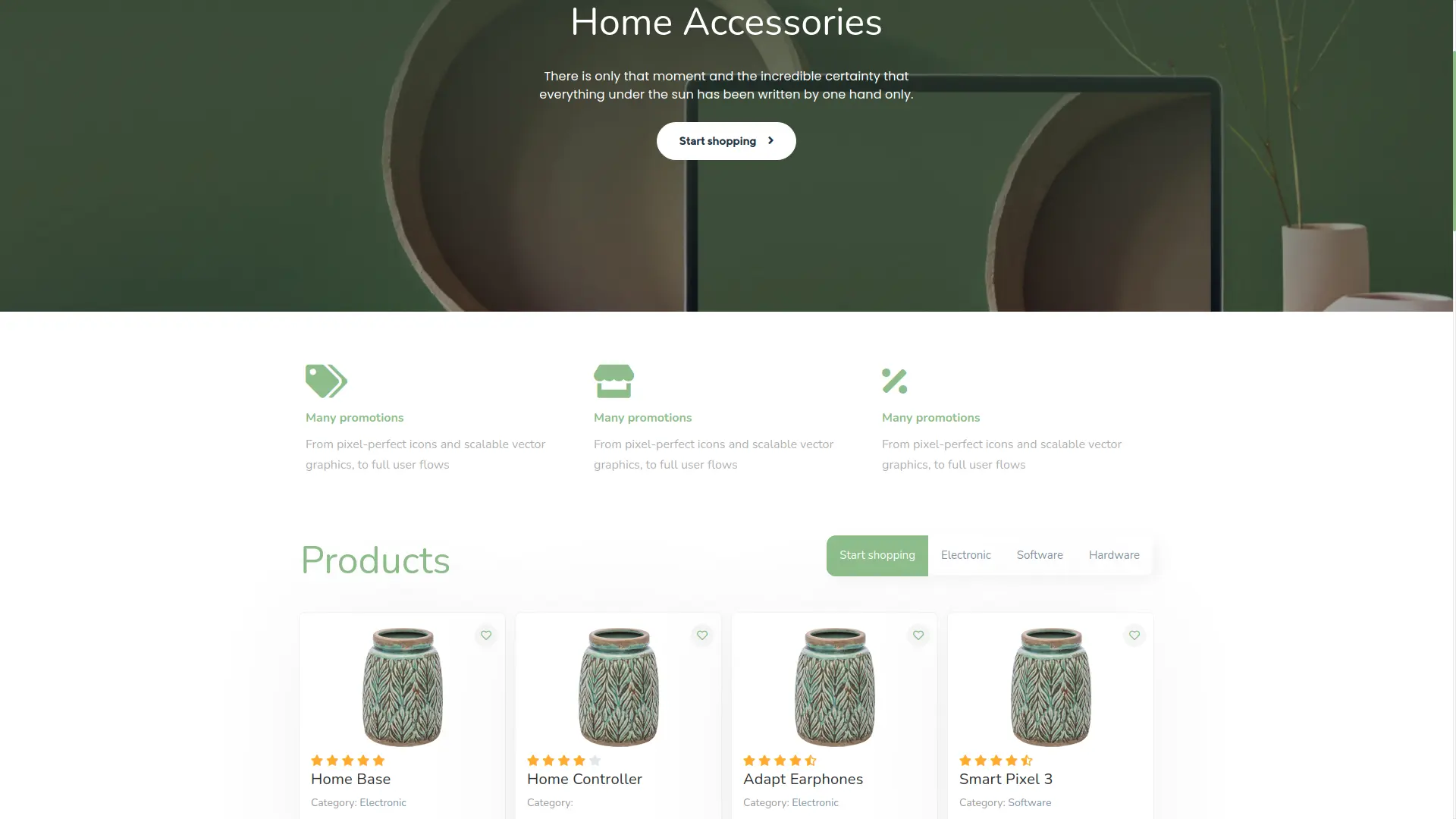This screenshot has height=819, width=1456.
Task: Filter products by Hardware tab
Action: click(1114, 555)
